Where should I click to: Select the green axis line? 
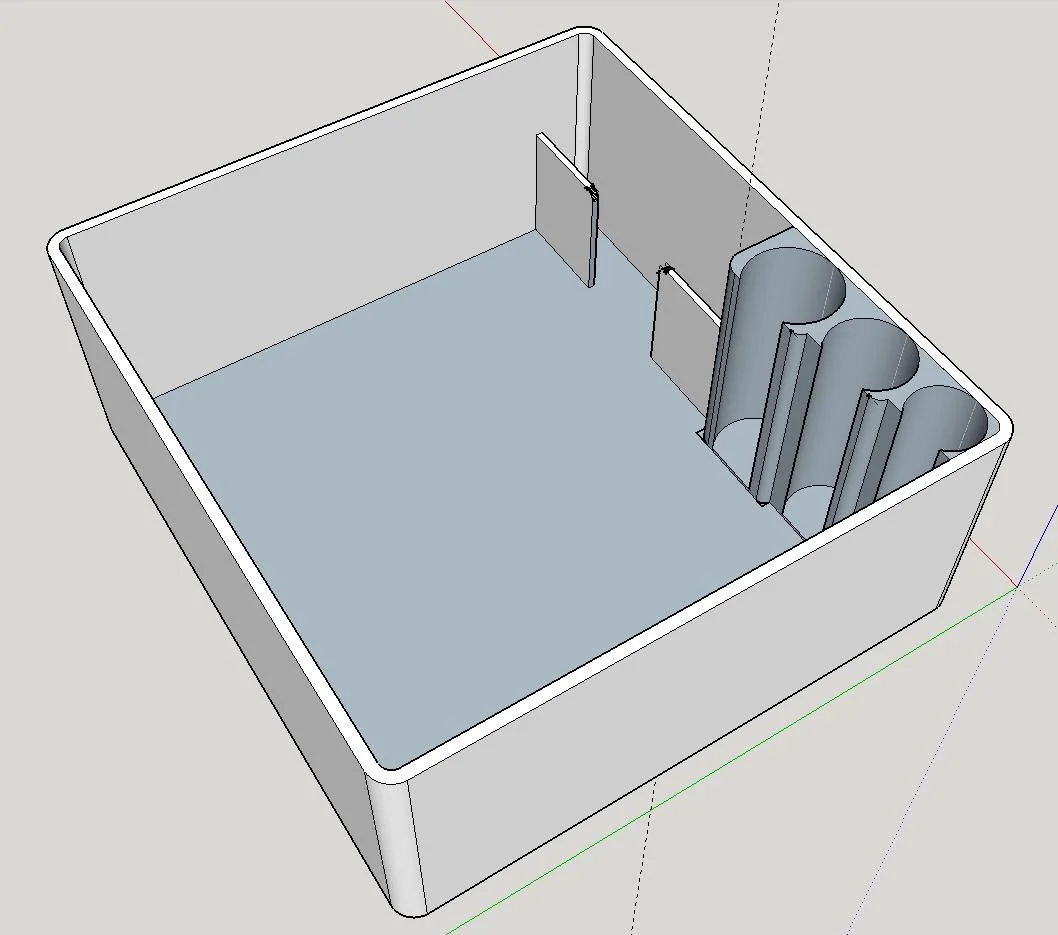pyautogui.click(x=732, y=759)
